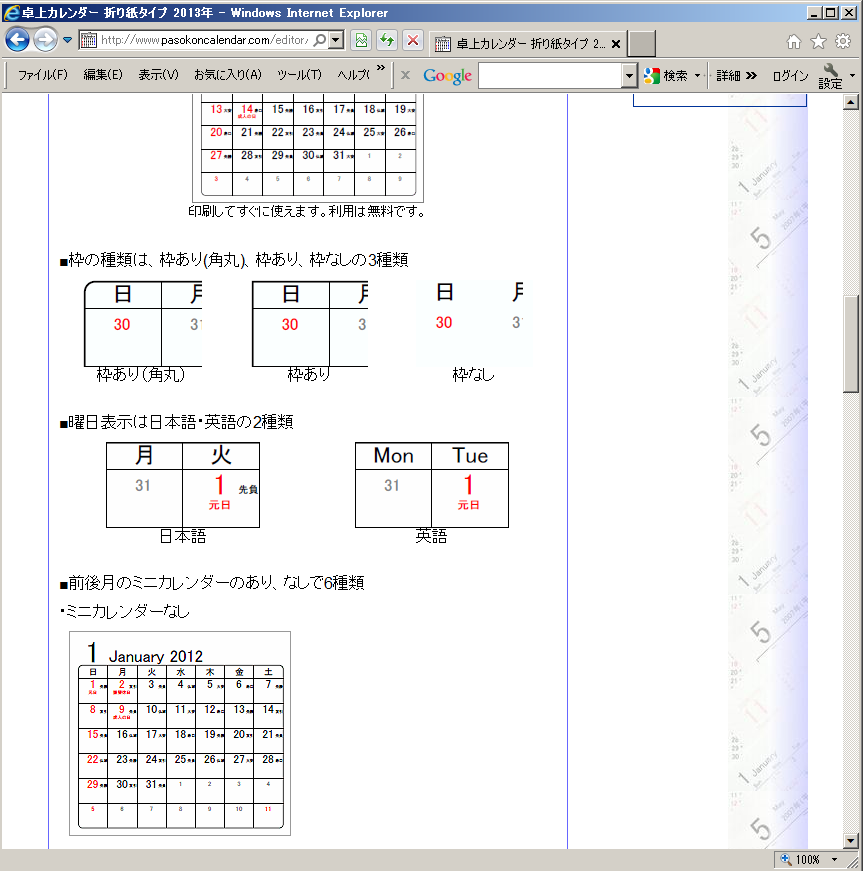Click the Compatibility View torn-page icon

click(362, 40)
